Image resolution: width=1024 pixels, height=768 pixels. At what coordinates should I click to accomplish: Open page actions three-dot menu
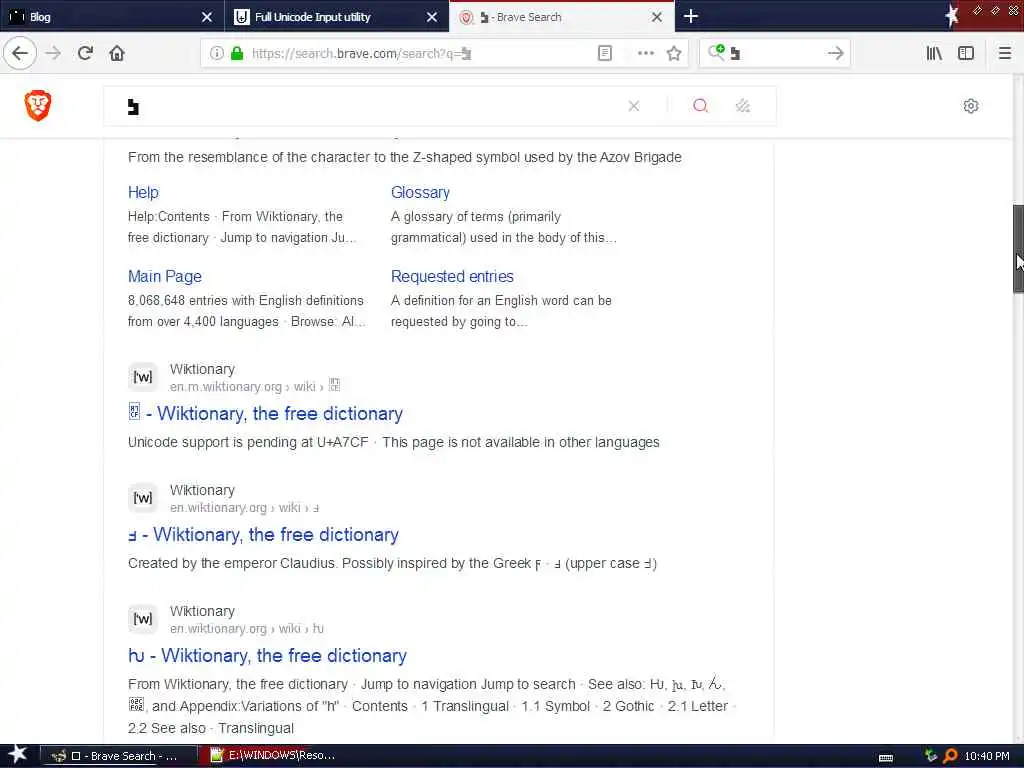645,54
